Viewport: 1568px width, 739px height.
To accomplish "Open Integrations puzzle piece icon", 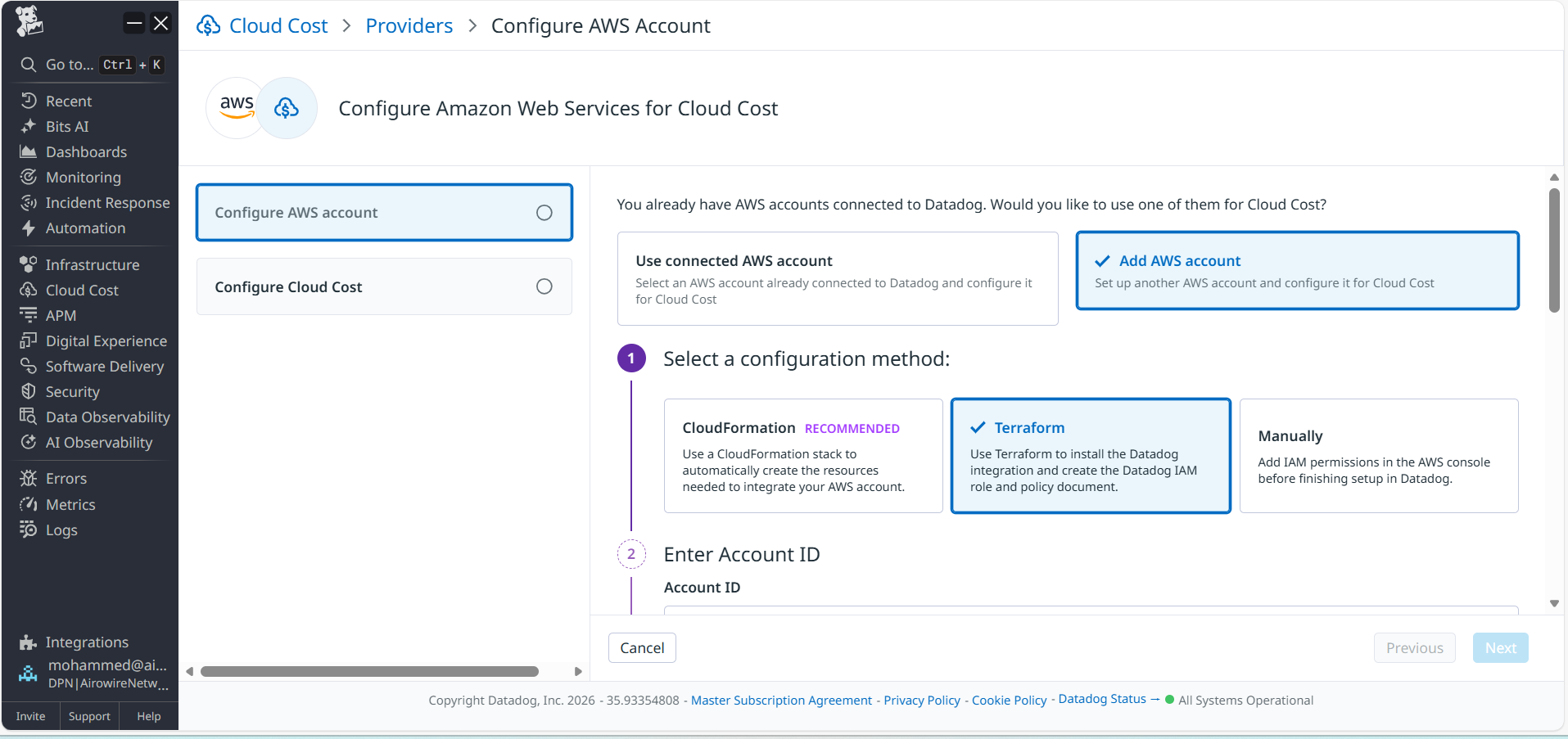I will (x=29, y=642).
